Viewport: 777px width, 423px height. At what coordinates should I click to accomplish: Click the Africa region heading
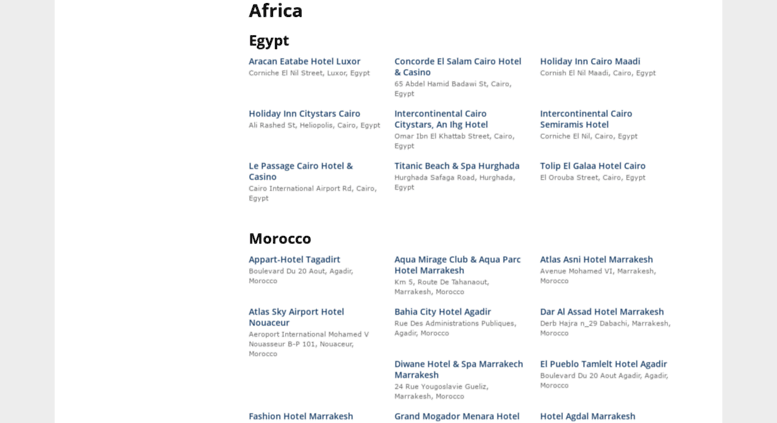276,11
